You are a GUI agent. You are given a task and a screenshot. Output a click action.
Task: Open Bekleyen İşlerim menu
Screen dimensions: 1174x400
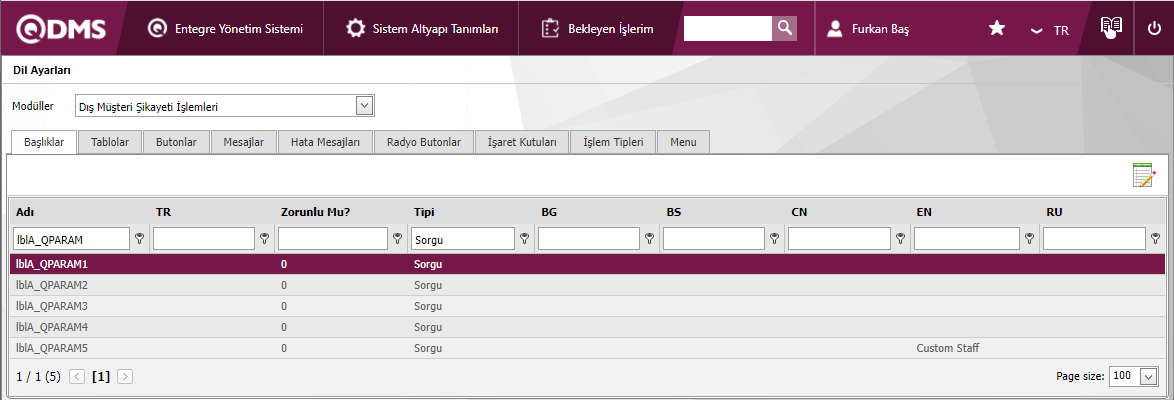click(x=597, y=28)
